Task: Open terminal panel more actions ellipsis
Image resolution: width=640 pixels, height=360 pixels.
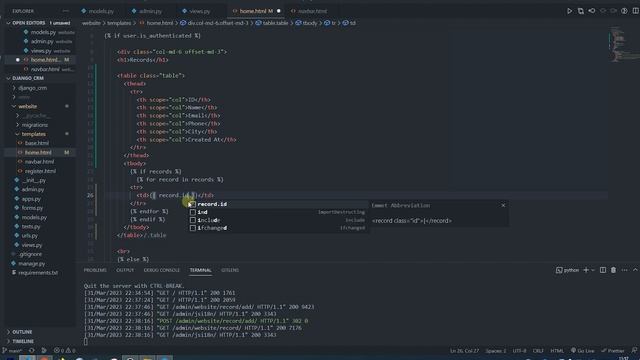Action: pos(624,270)
